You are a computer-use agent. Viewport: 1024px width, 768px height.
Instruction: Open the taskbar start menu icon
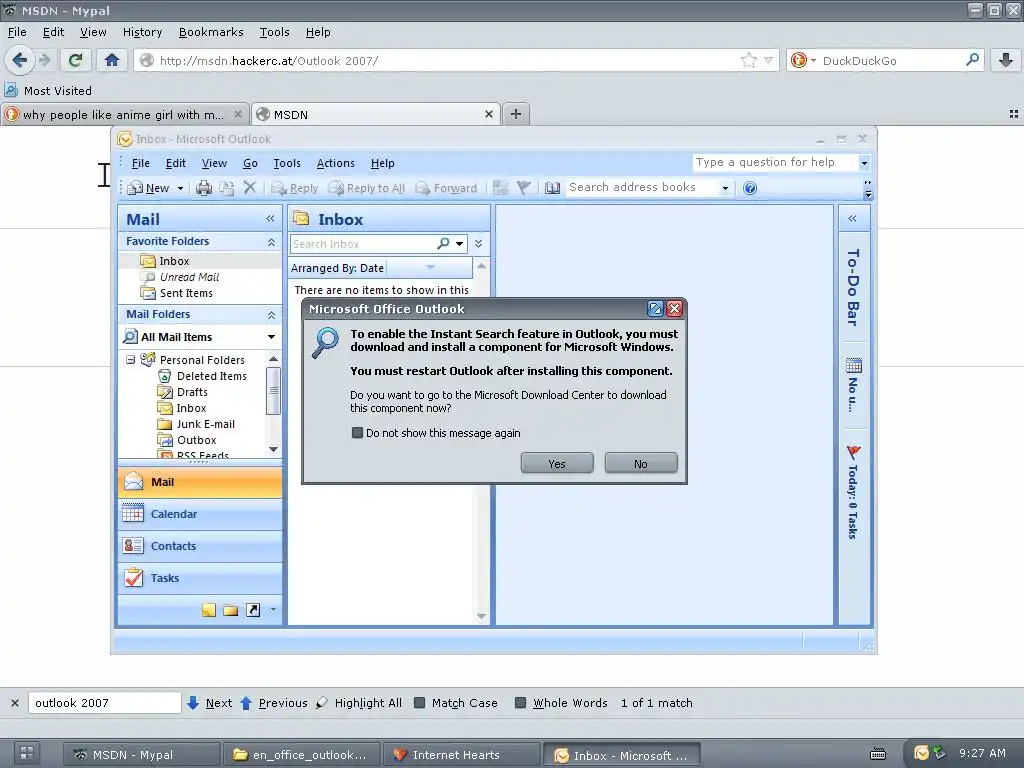[27, 754]
